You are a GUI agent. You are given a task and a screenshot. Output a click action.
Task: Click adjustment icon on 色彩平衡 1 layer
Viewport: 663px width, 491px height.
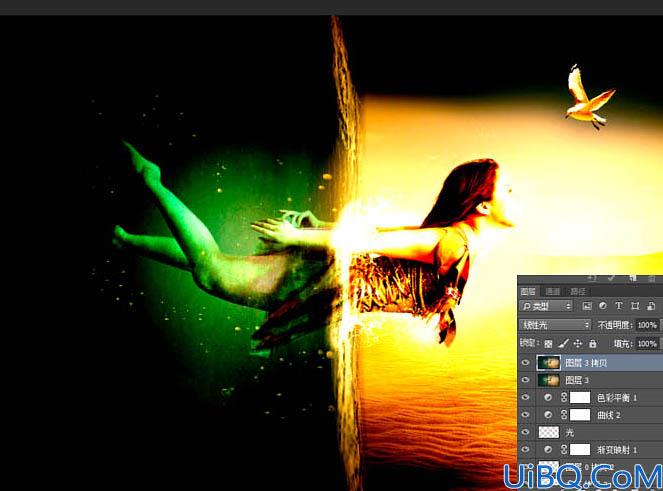pos(548,398)
